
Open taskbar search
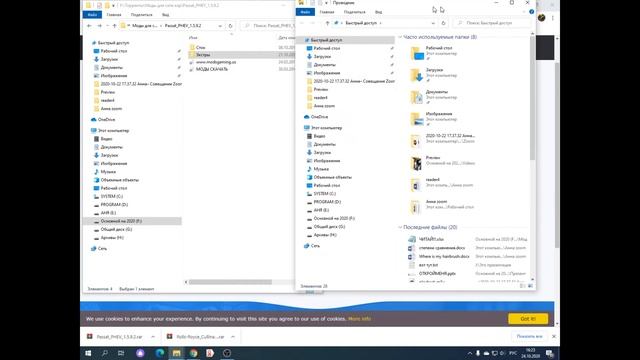pyautogui.click(x=104, y=353)
